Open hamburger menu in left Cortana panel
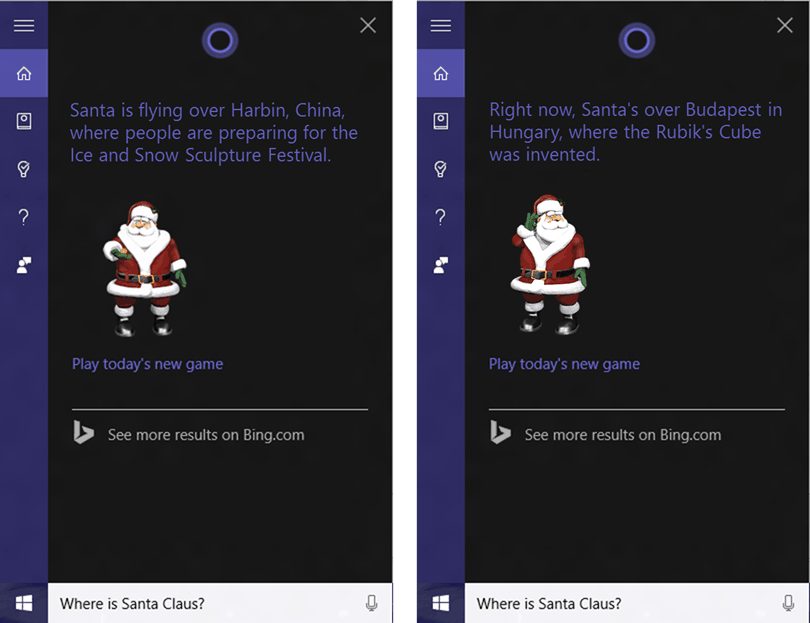Image resolution: width=810 pixels, height=623 pixels. tap(24, 25)
